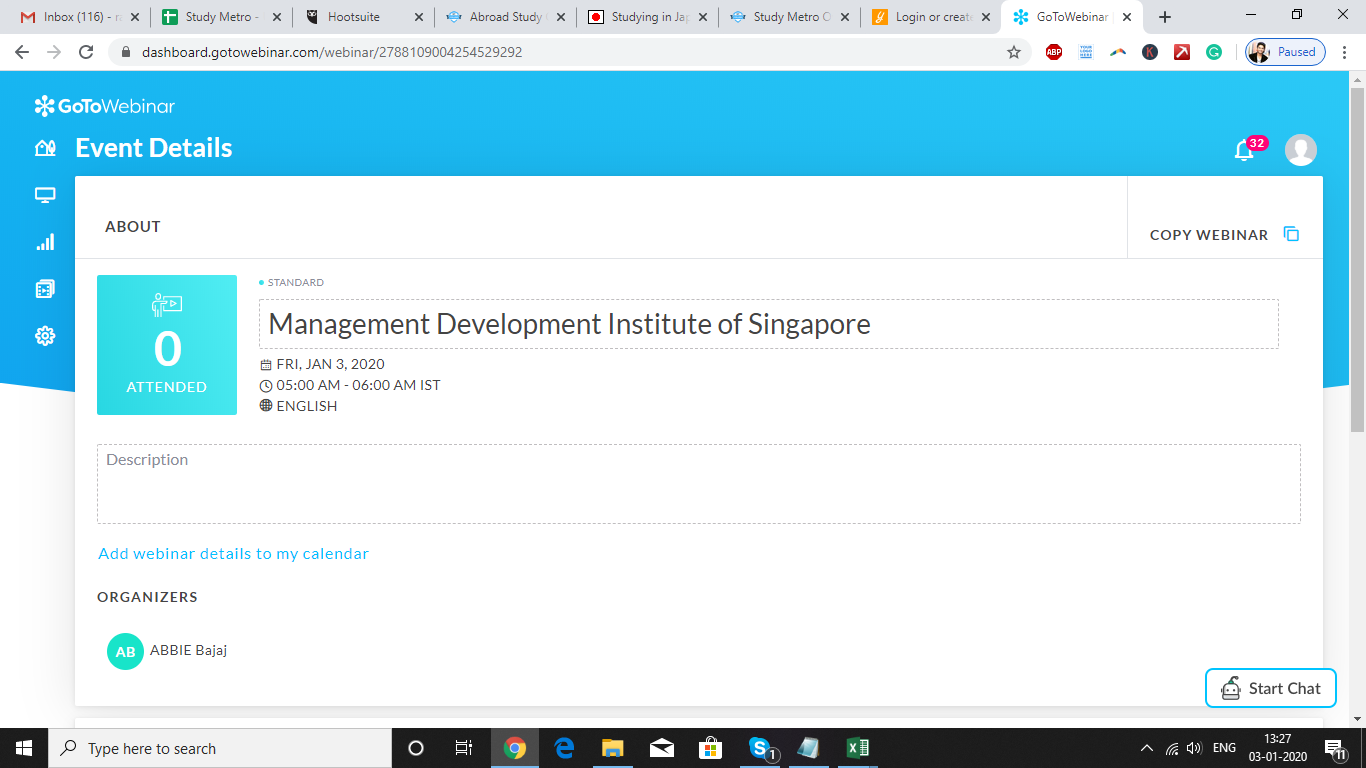
Task: Open Settings gear icon in sidebar
Action: point(45,336)
